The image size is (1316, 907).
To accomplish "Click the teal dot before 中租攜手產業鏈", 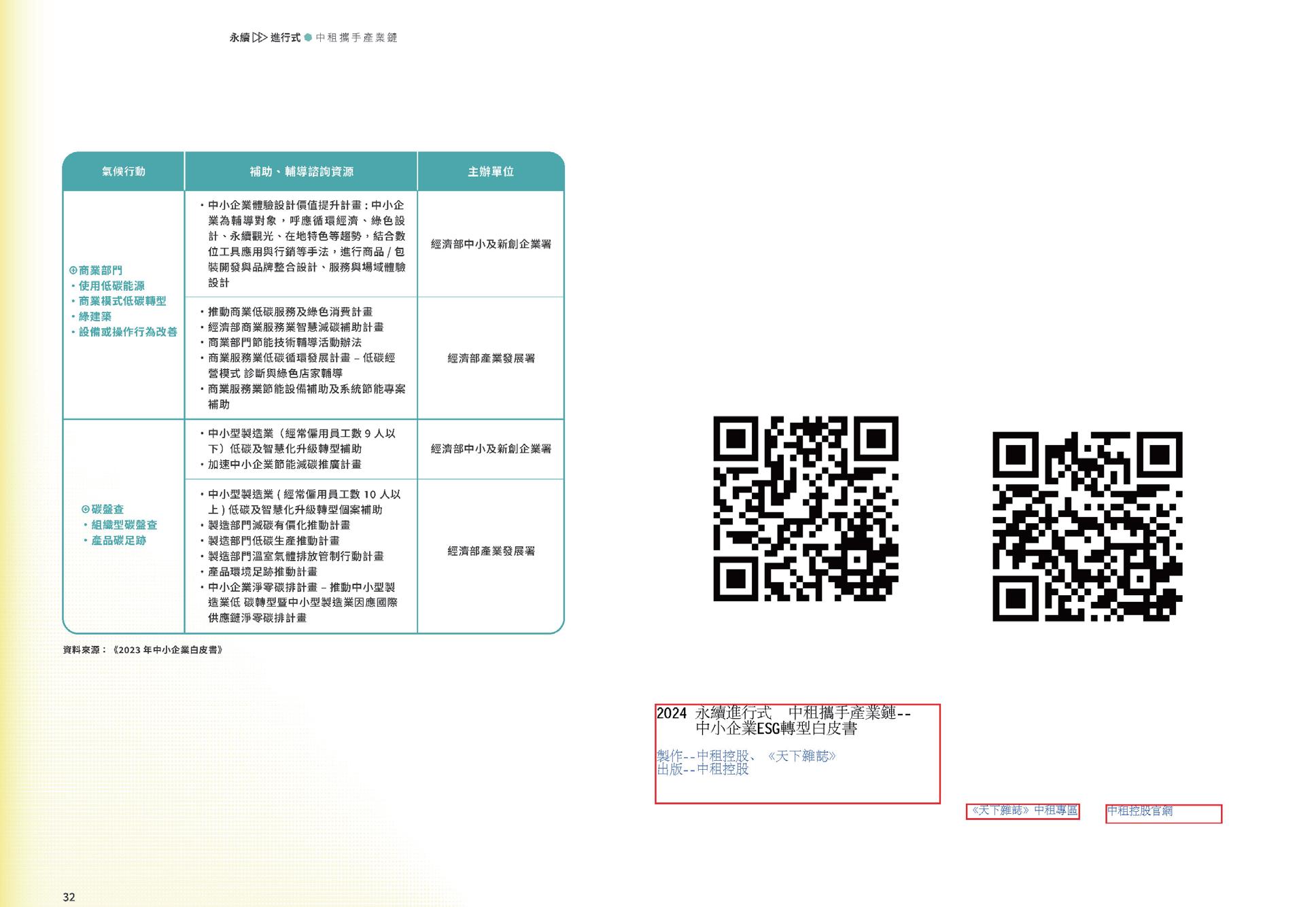I will pyautogui.click(x=308, y=38).
